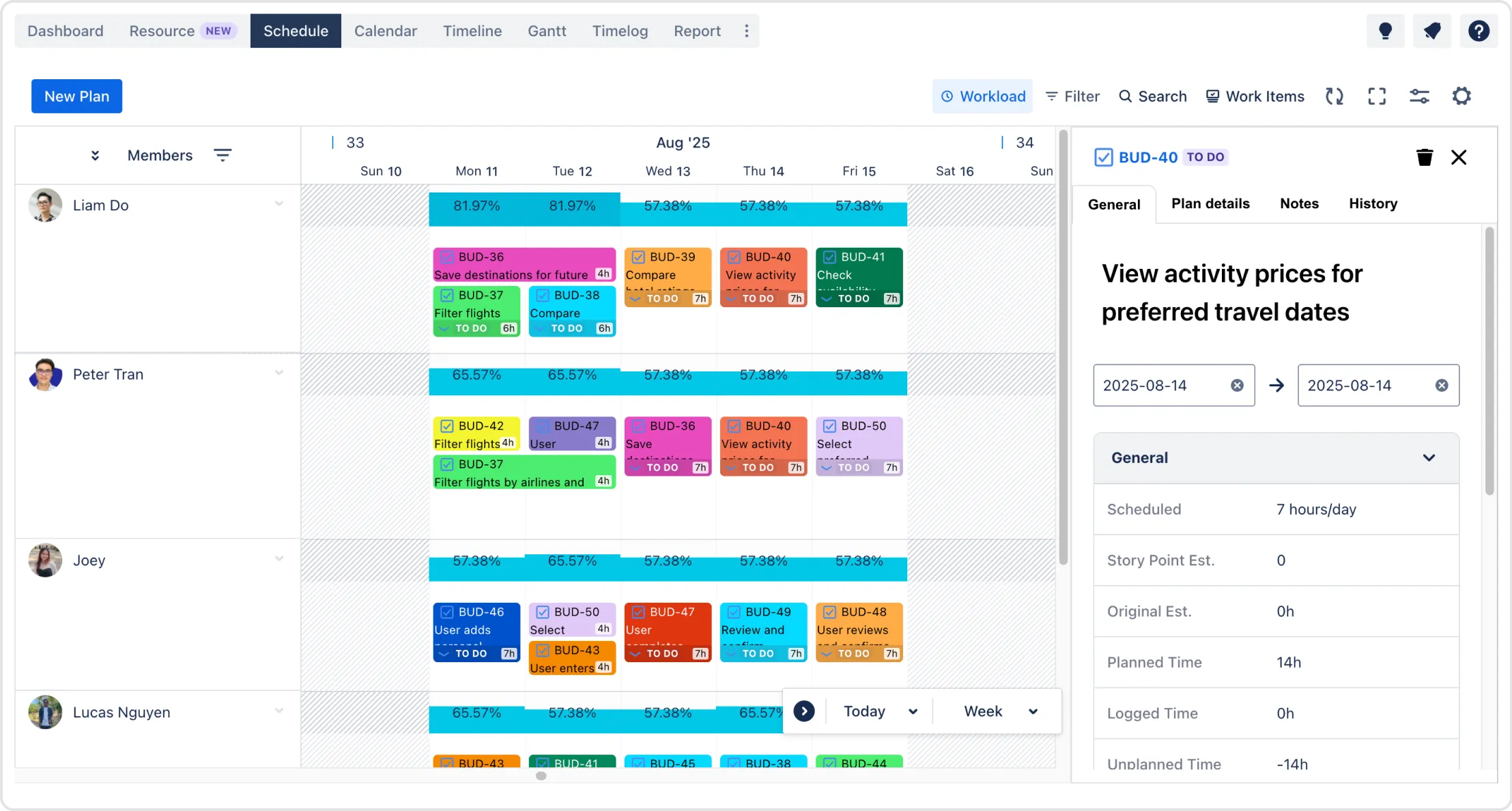Screen dimensions: 1512x811
Task: Toggle the Workload view
Action: tap(983, 96)
